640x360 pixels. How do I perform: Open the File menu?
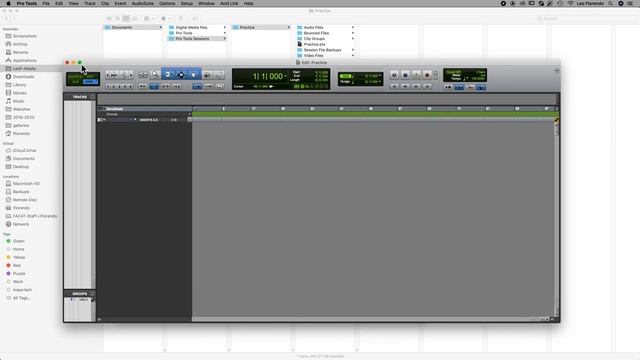(x=46, y=3)
